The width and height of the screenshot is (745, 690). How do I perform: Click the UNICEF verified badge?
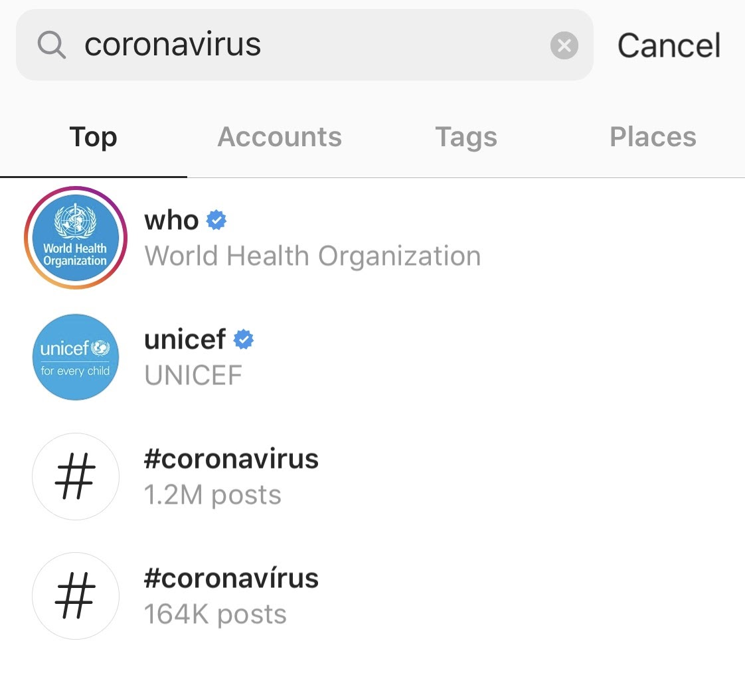(x=243, y=340)
